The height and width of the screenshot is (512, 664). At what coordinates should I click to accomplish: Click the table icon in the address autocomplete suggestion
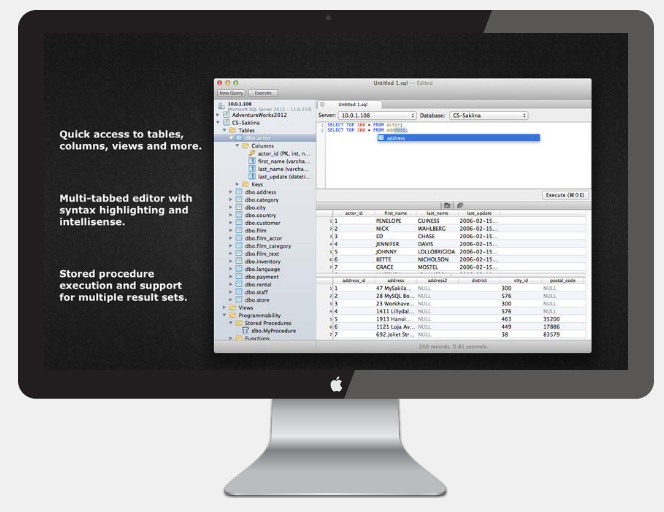381,138
